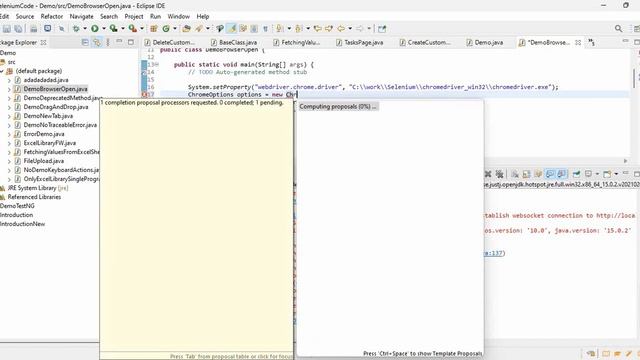
Task: Click the New Java Package icon
Action: pos(154,29)
